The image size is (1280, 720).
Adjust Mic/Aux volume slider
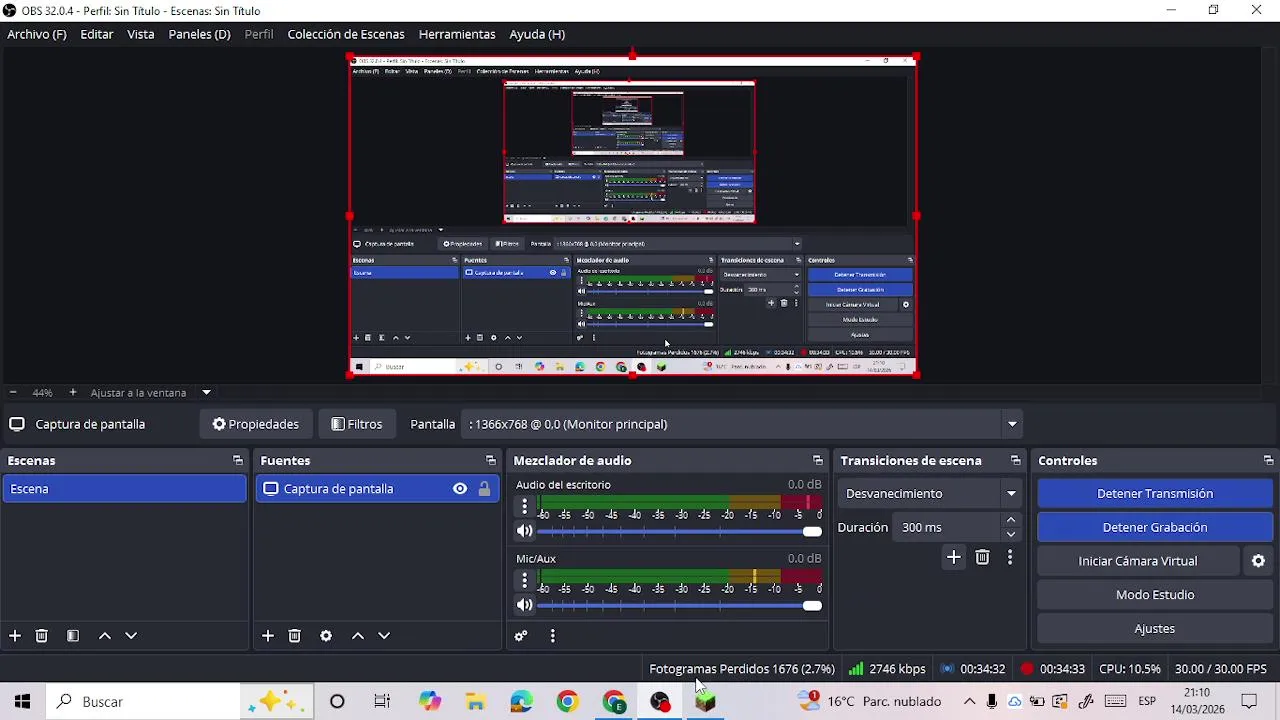[679, 605]
